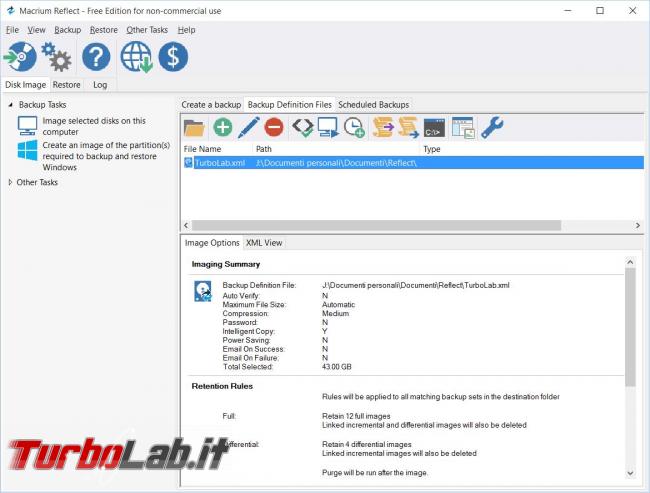Click the summary pane scroll down arrow
Image resolution: width=650 pixels, height=493 pixels.
tap(630, 473)
